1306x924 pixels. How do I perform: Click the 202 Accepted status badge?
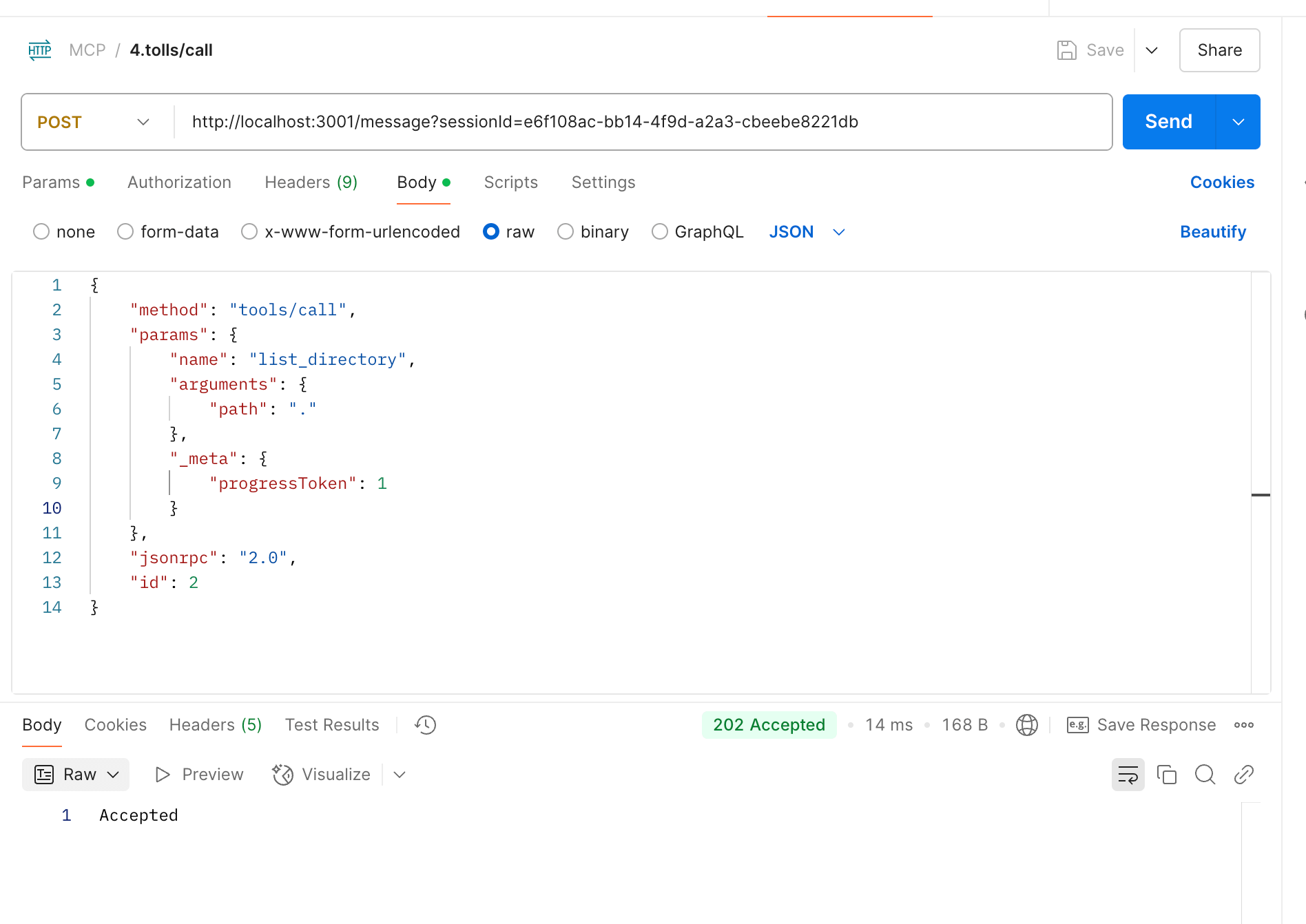click(769, 725)
